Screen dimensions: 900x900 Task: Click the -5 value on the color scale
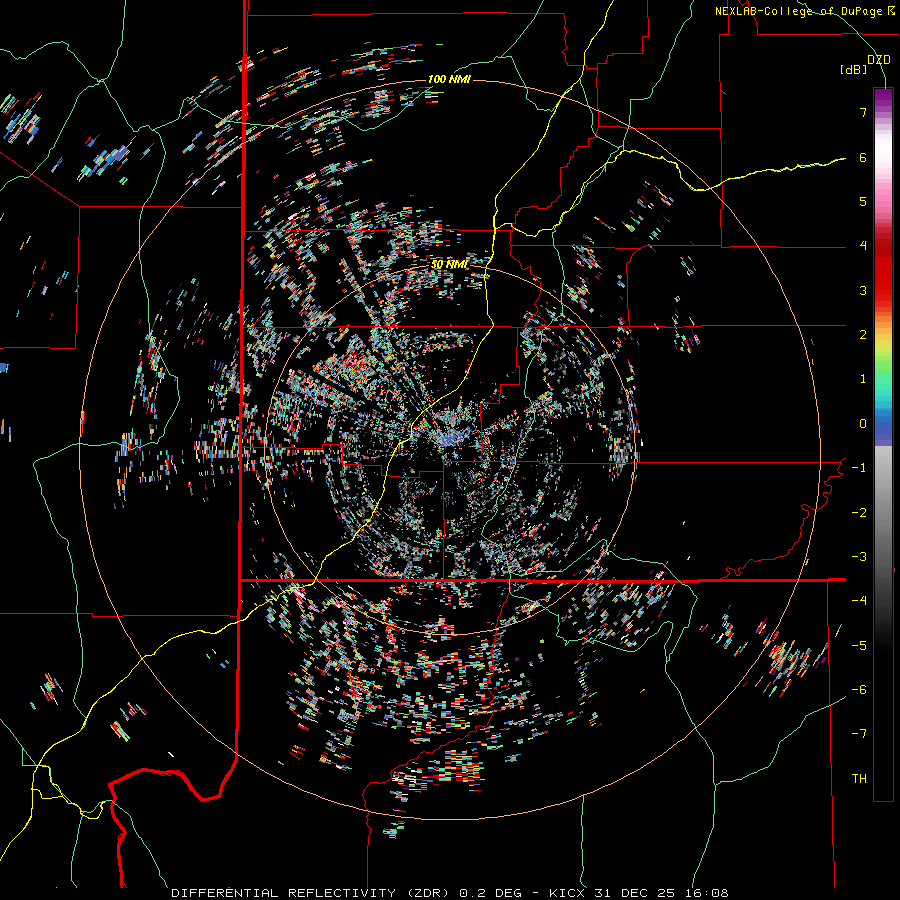coord(859,646)
